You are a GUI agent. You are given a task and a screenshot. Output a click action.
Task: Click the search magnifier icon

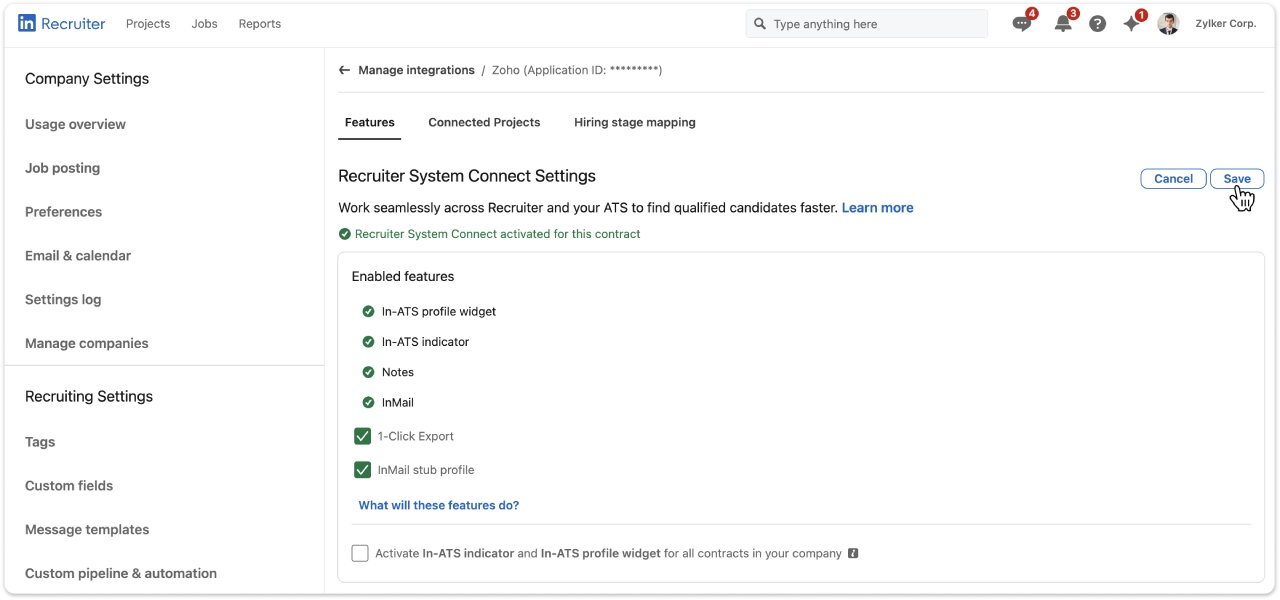(760, 23)
